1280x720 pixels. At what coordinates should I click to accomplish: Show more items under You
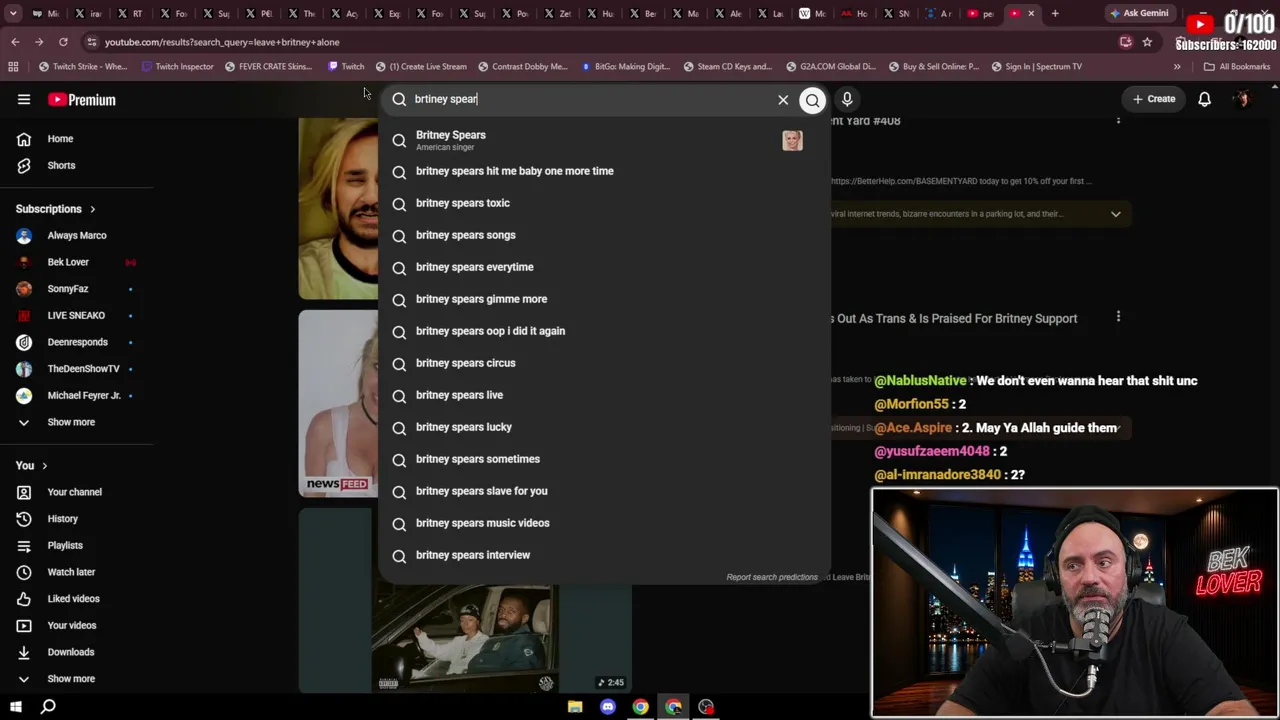(x=71, y=679)
